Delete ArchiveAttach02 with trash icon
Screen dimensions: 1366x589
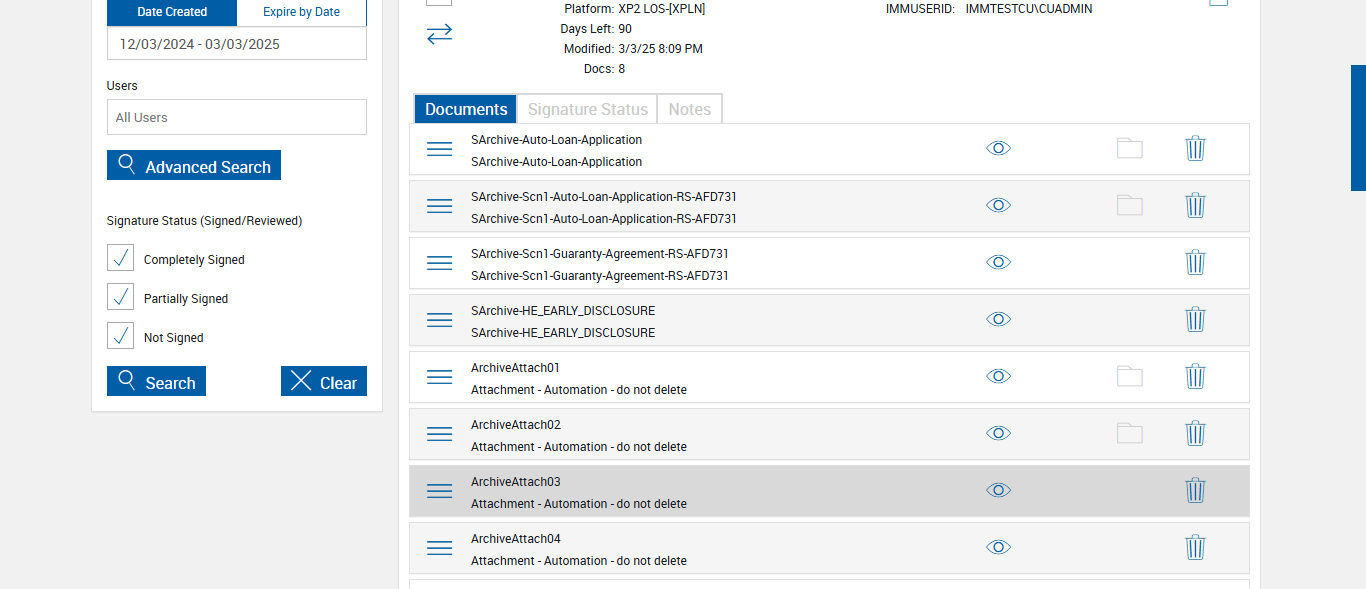[1195, 433]
